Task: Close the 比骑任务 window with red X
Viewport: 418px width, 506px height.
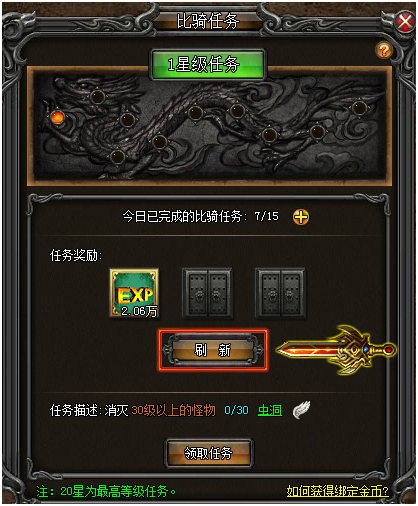Action: [405, 22]
